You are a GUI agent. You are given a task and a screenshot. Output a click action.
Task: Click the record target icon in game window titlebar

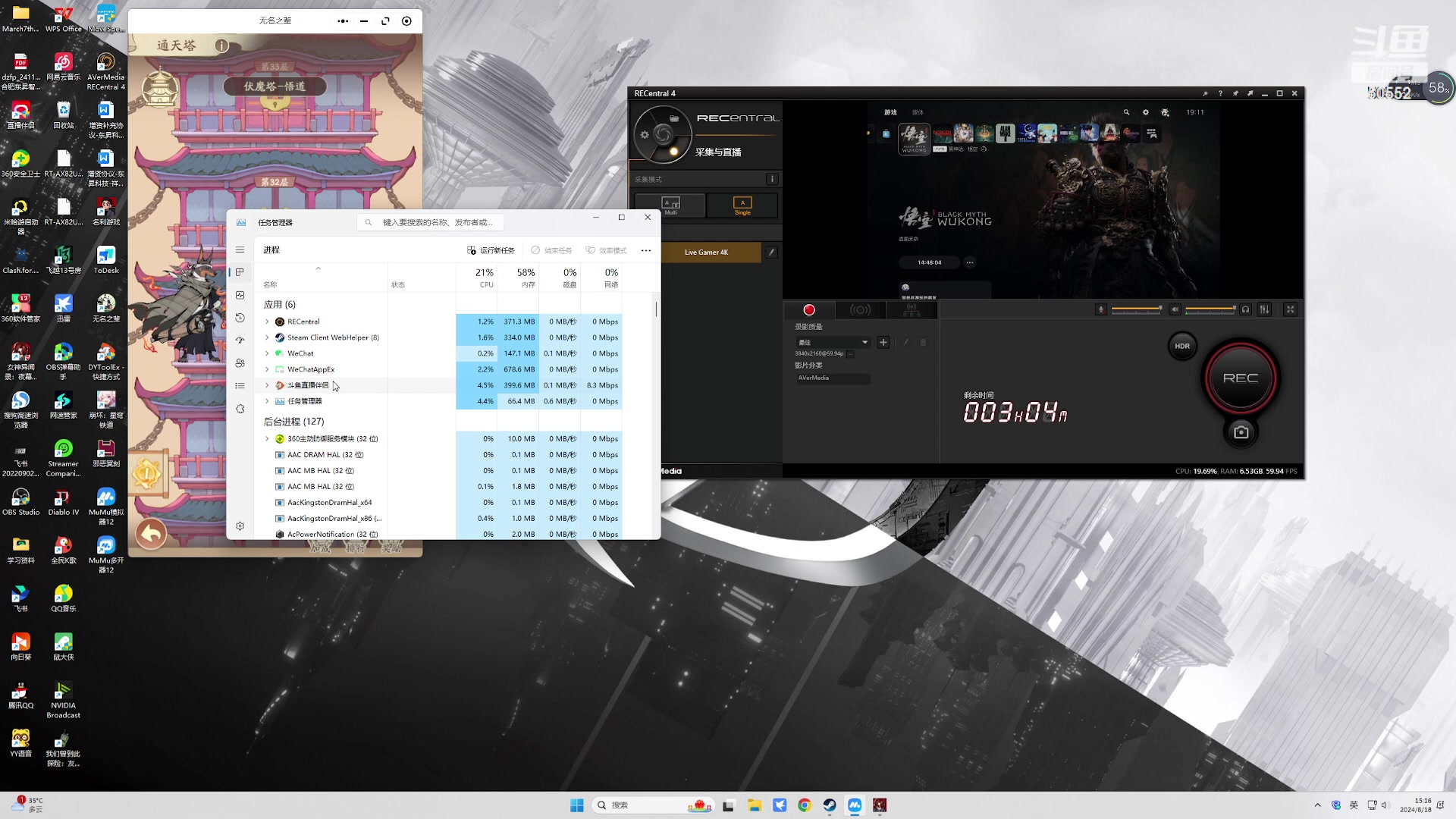click(x=406, y=21)
